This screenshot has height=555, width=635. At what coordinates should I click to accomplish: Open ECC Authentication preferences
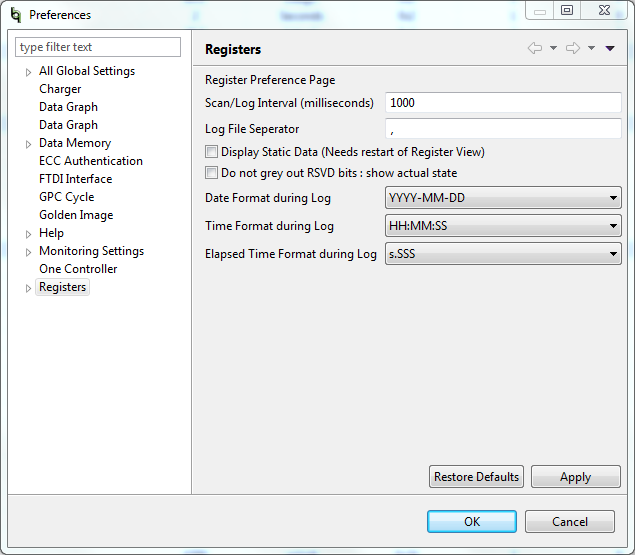click(91, 161)
